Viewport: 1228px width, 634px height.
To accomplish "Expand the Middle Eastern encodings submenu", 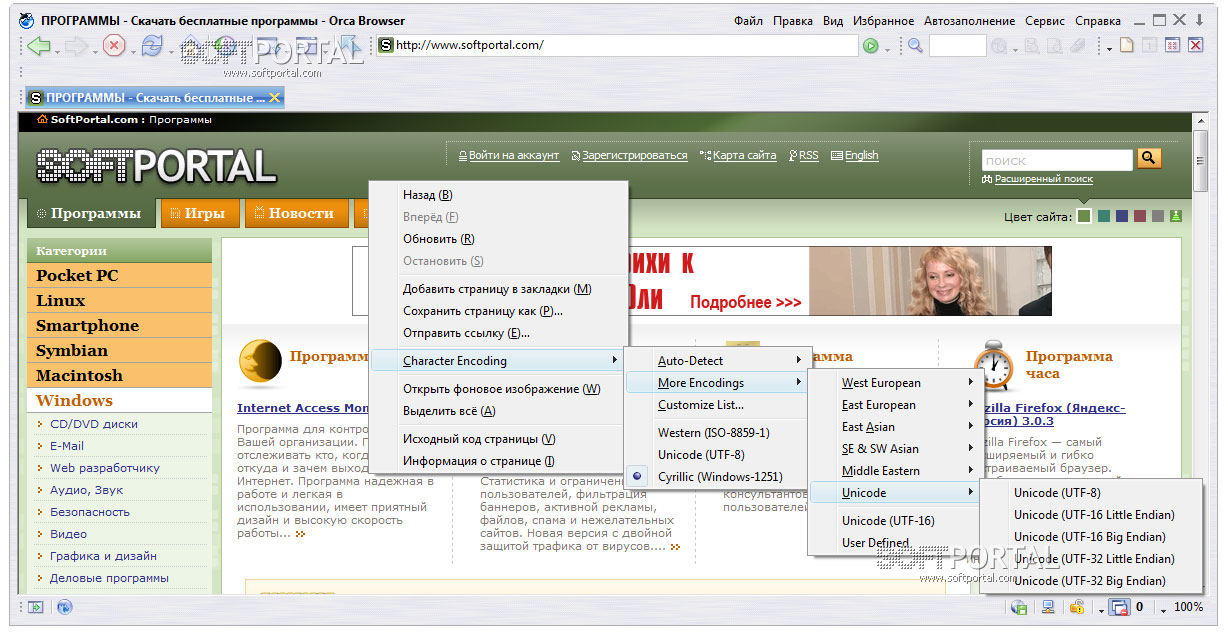I will (x=895, y=471).
